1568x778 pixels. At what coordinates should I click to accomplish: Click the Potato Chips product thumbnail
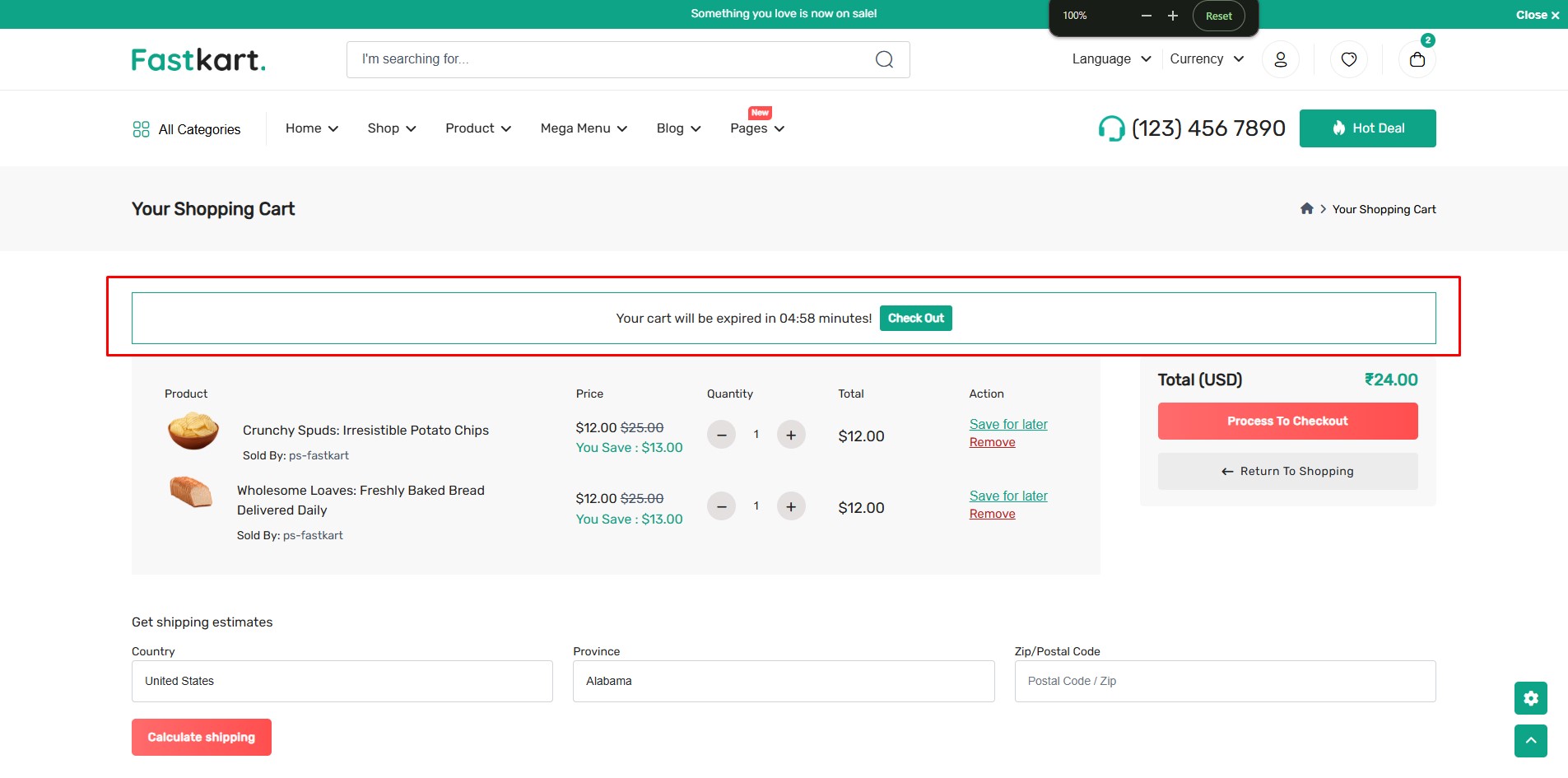coord(193,431)
